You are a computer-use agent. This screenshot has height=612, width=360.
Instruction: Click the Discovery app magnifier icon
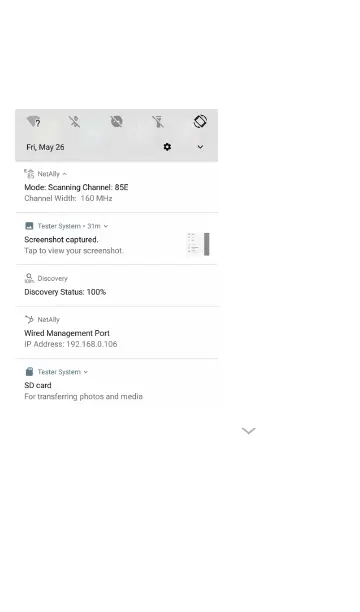pyautogui.click(x=29, y=278)
